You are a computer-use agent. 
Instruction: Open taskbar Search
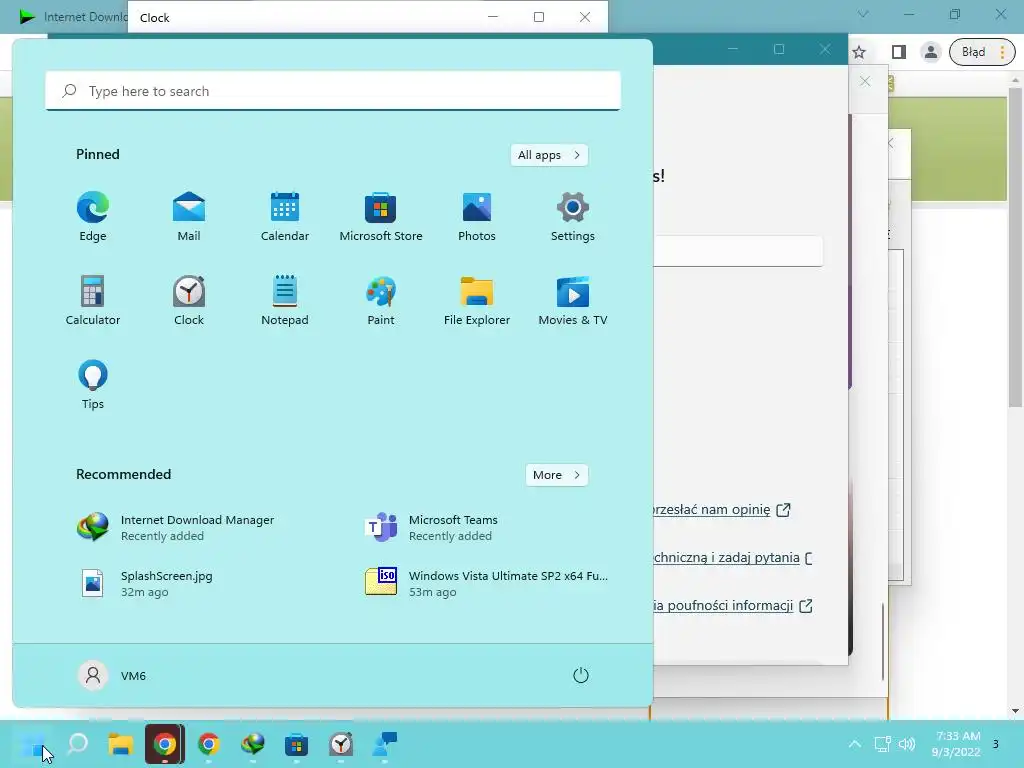click(77, 744)
